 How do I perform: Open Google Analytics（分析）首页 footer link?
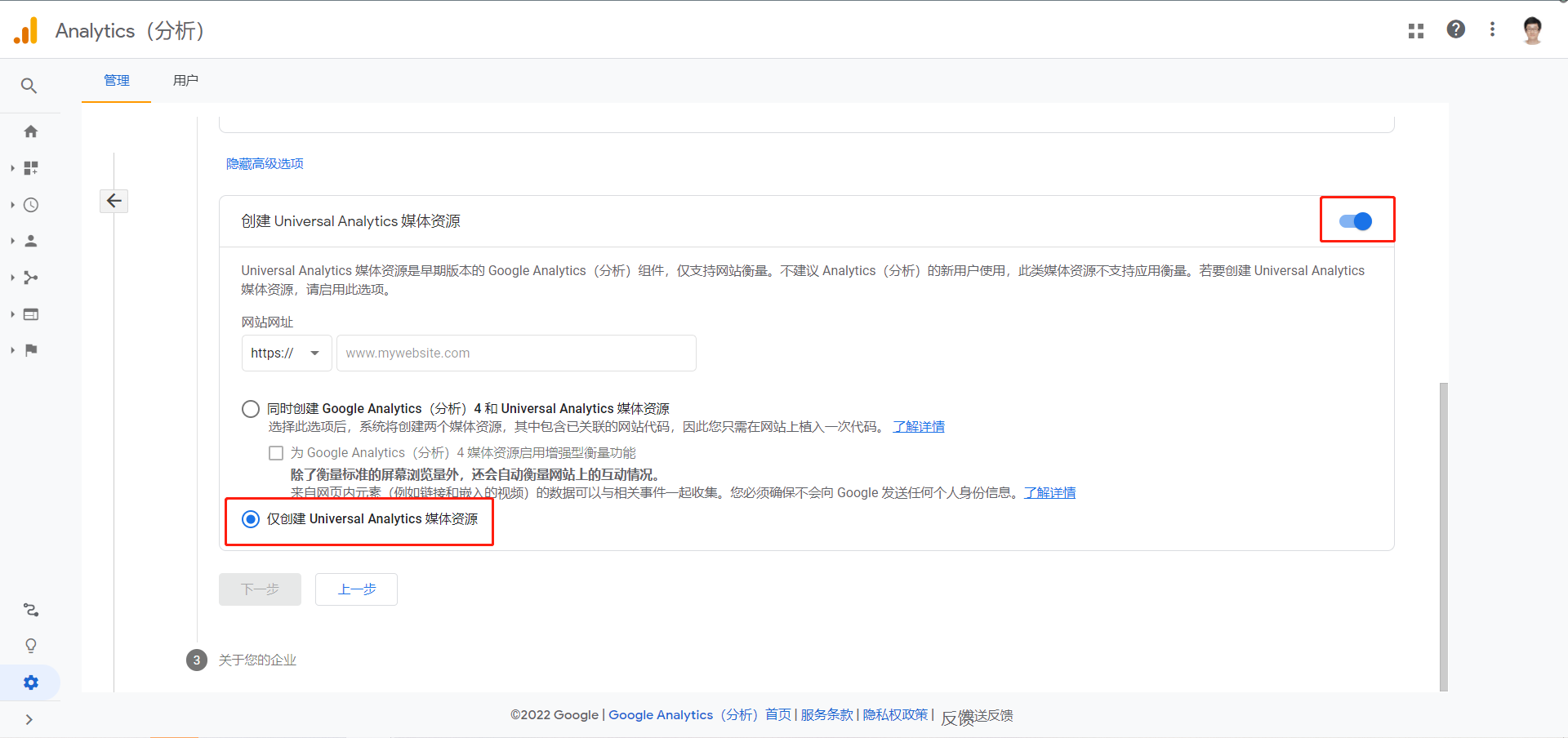click(700, 715)
